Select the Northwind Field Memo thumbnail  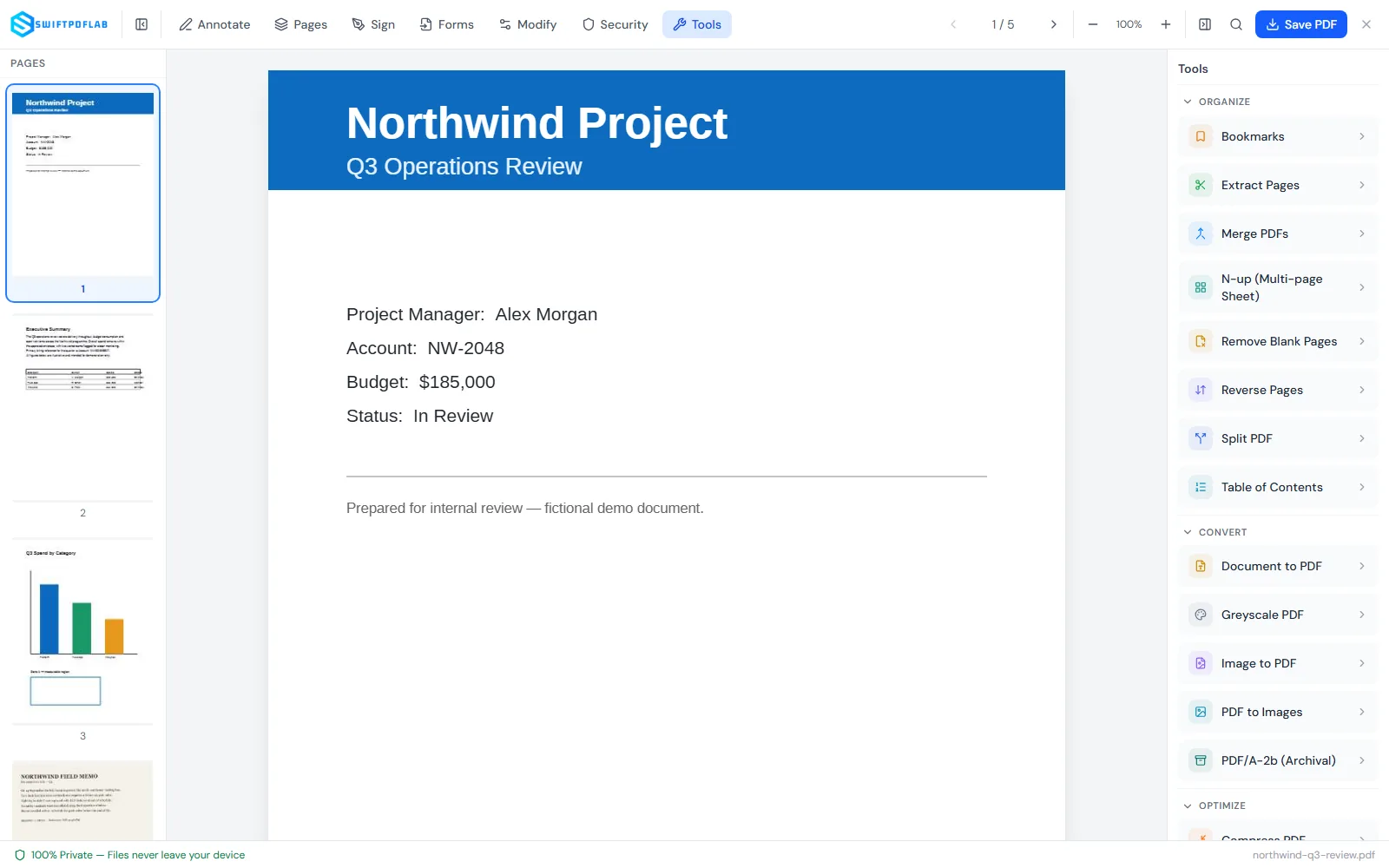click(82, 800)
